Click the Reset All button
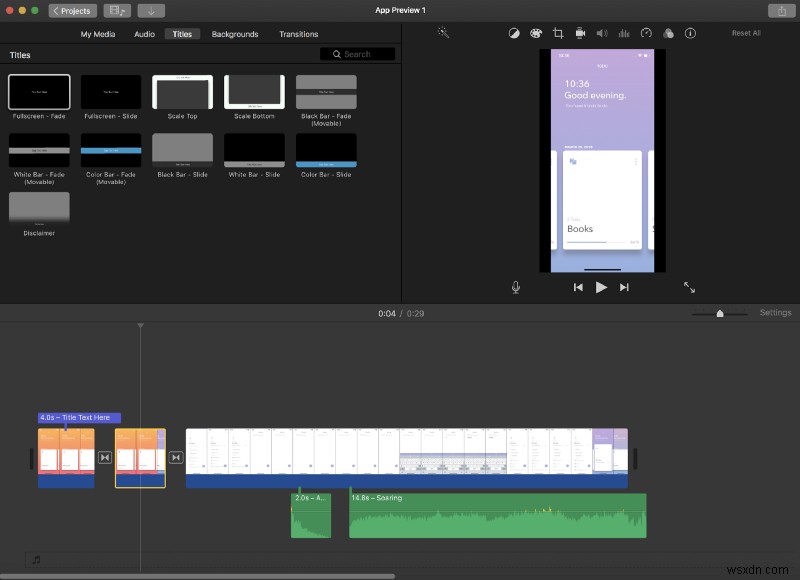Viewport: 800px width, 580px height. 746,32
